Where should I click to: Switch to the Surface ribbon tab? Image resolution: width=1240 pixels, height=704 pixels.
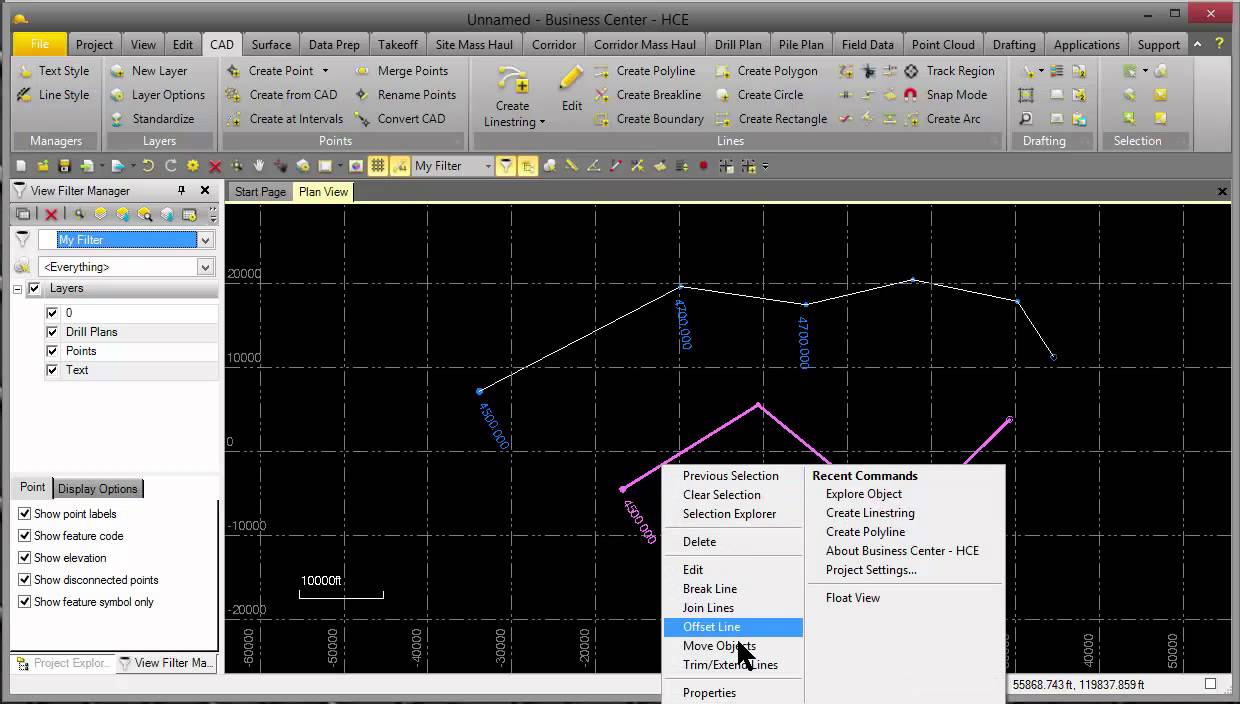(271, 44)
